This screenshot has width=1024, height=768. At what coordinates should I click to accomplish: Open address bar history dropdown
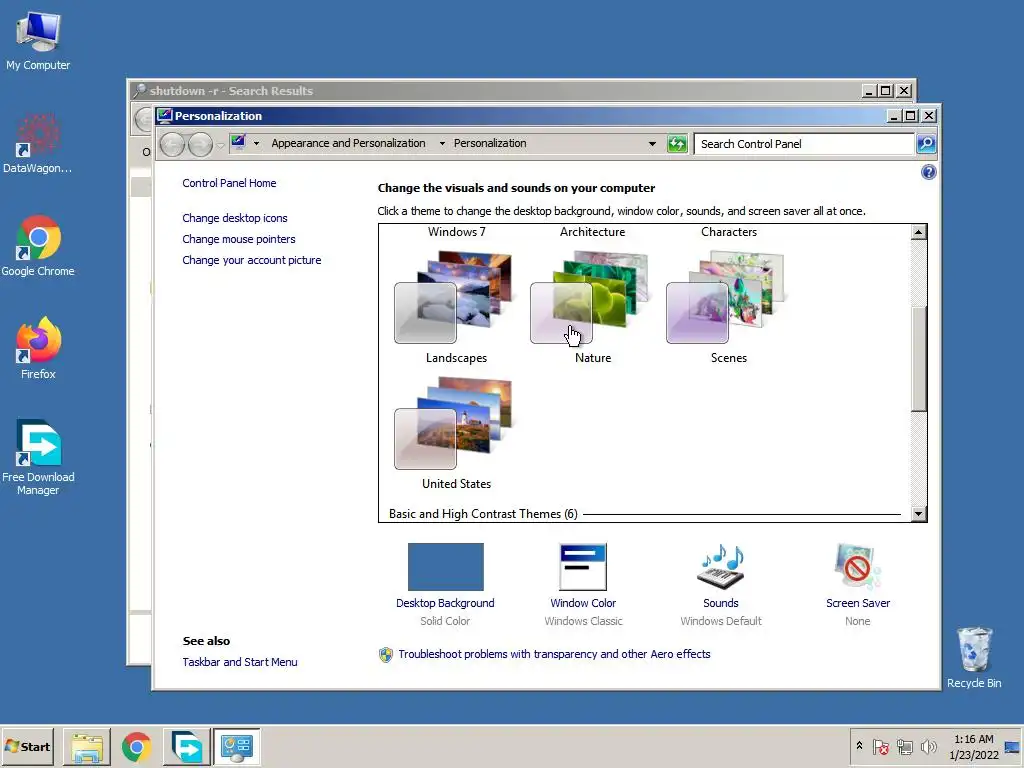tap(652, 144)
